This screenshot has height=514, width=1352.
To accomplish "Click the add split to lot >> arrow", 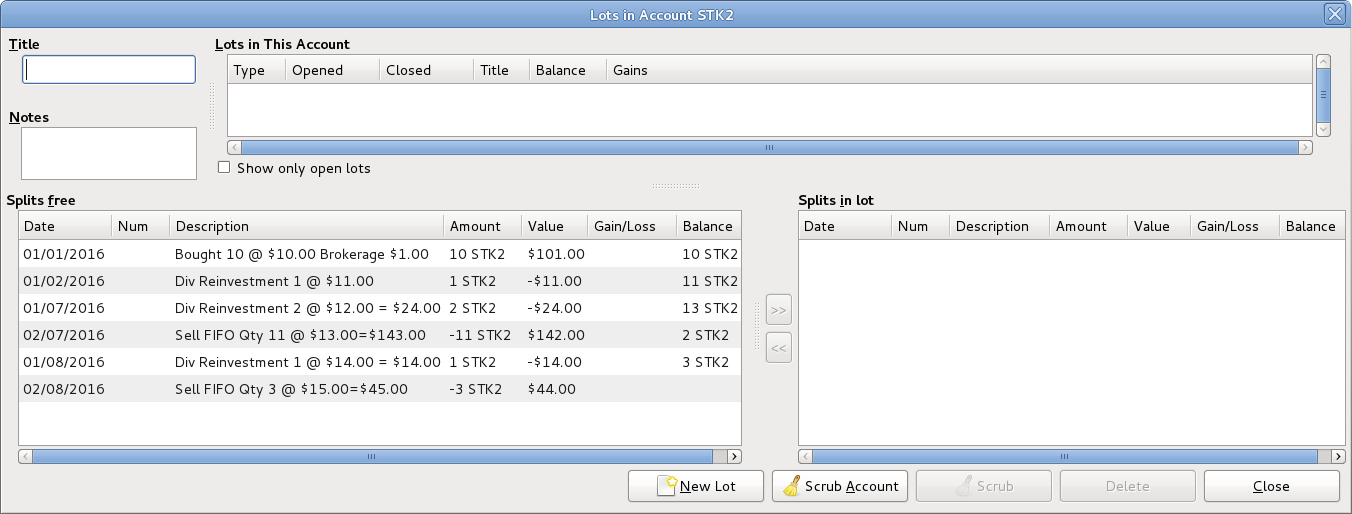I will [778, 310].
